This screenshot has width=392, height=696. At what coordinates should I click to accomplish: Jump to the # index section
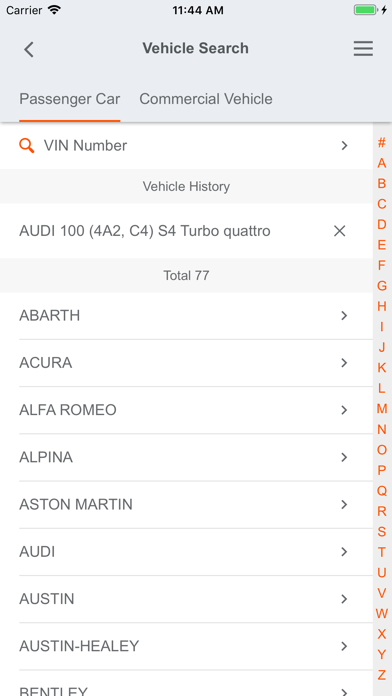point(382,143)
